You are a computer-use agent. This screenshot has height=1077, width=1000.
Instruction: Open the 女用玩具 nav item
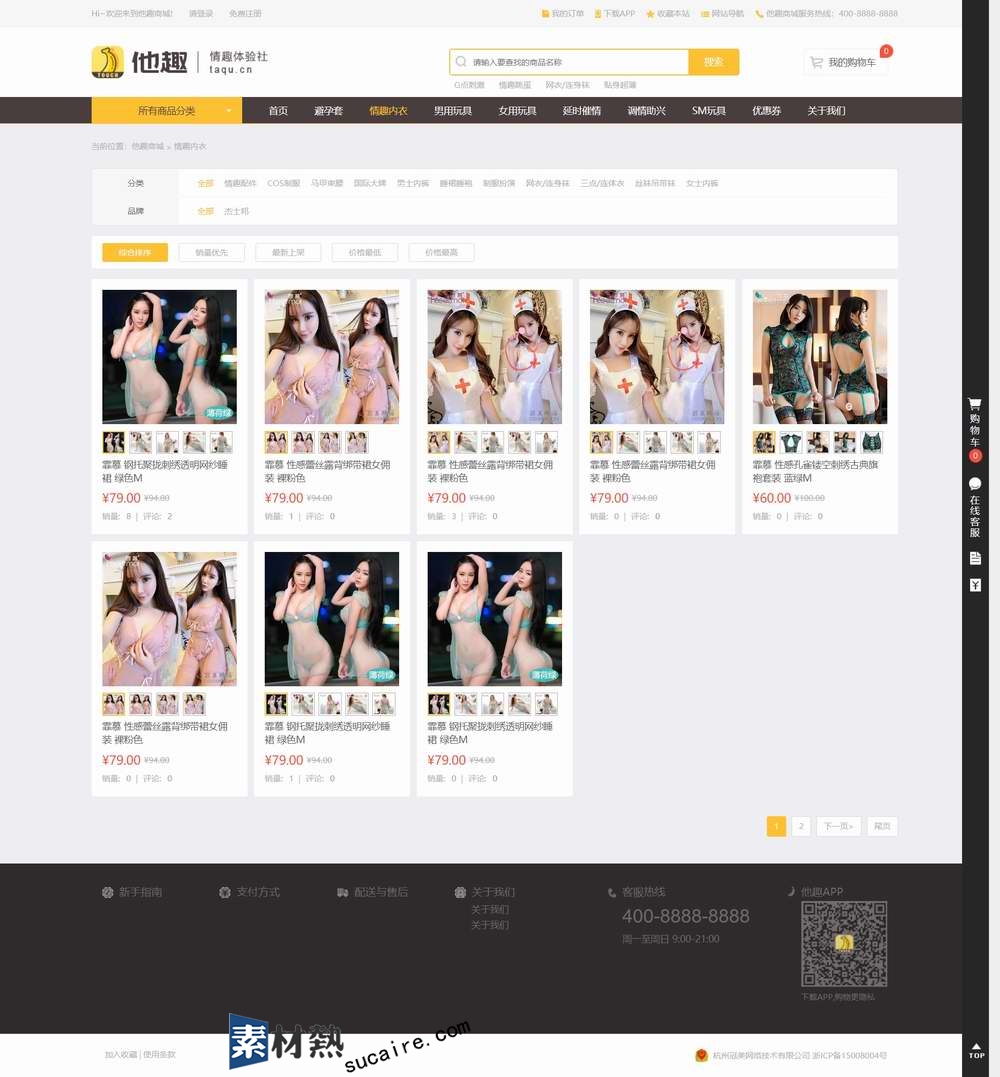coord(517,111)
